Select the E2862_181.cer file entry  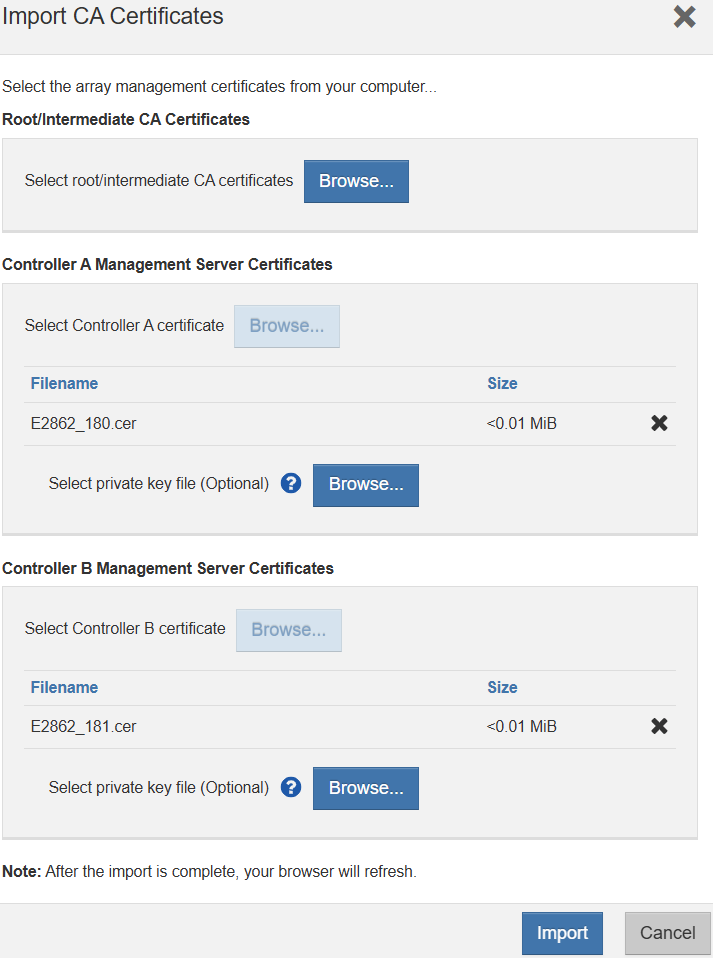tap(84, 727)
